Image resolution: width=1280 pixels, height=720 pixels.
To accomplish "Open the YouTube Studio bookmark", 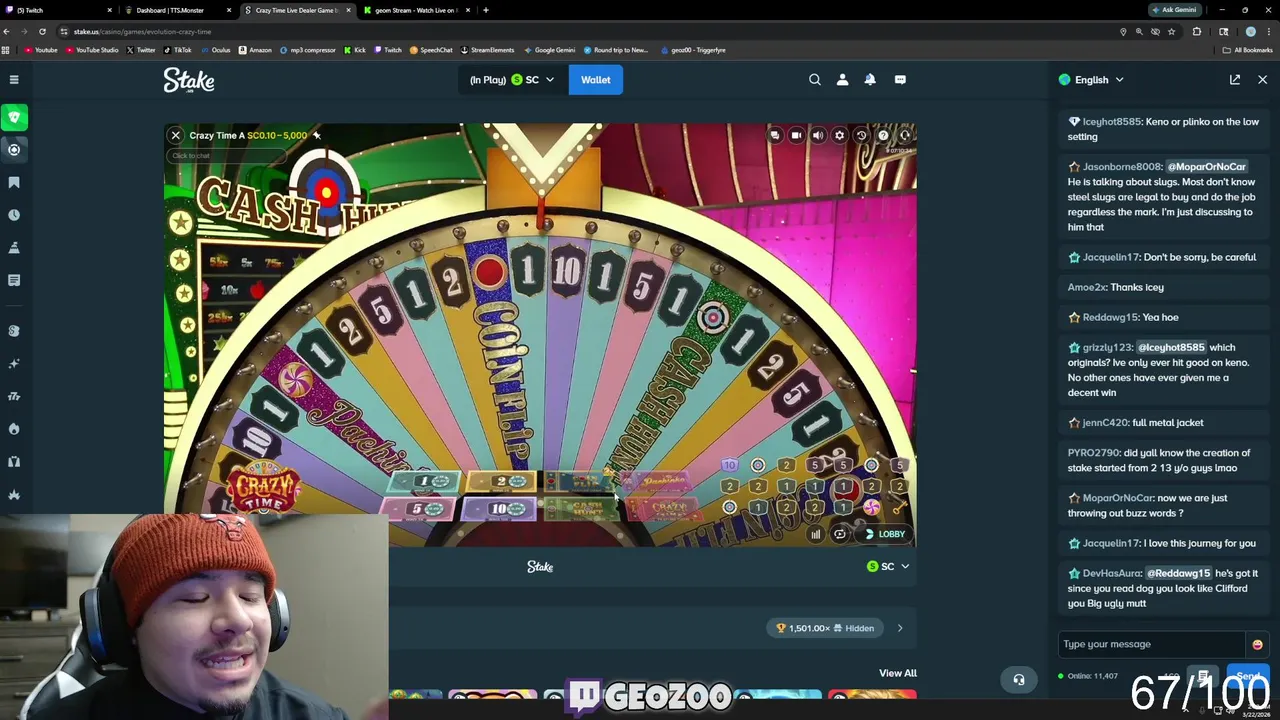I will click(92, 50).
